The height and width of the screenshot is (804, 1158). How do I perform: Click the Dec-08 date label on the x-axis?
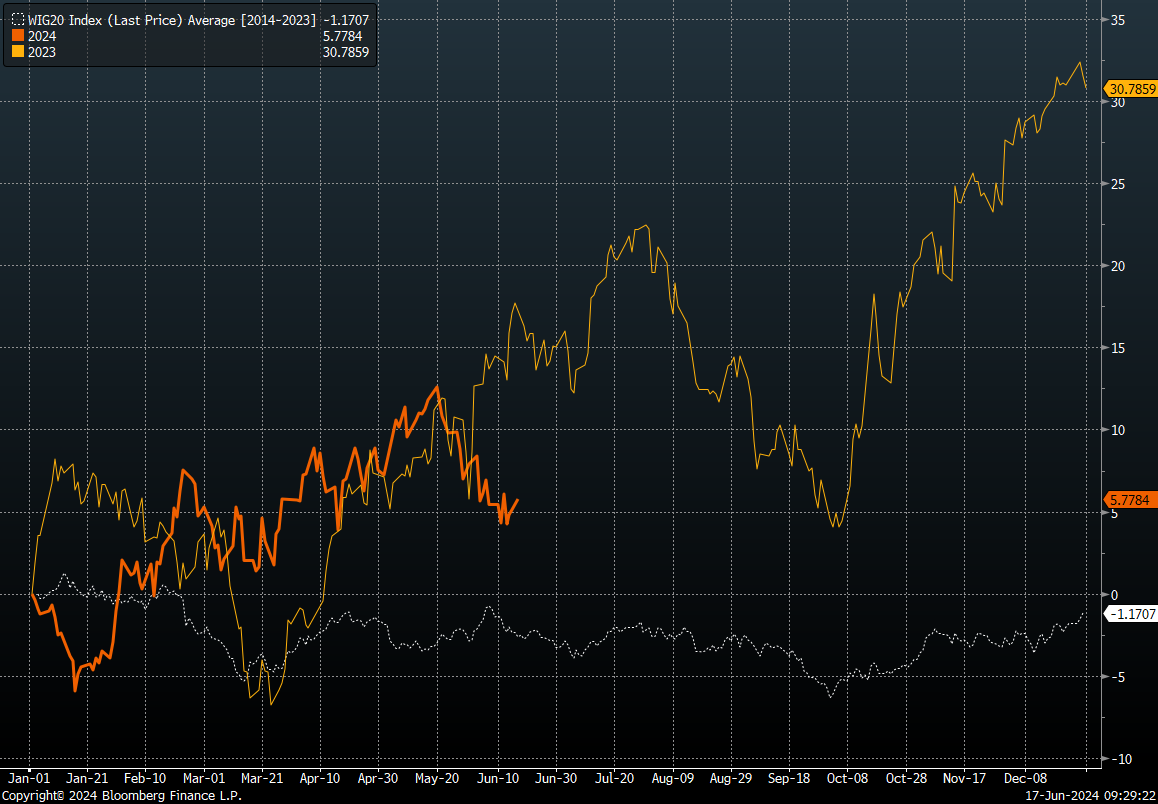[x=1023, y=777]
